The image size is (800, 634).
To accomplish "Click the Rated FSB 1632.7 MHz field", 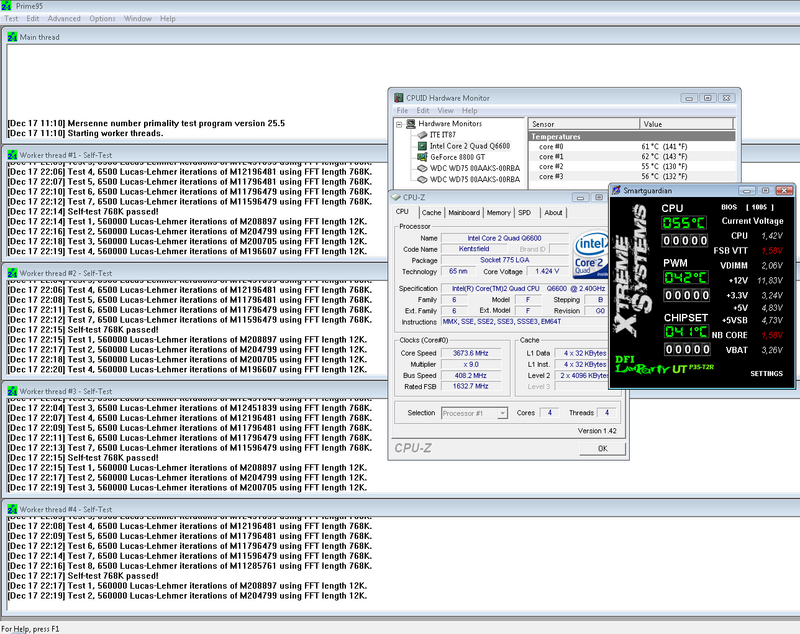I will click(470, 386).
